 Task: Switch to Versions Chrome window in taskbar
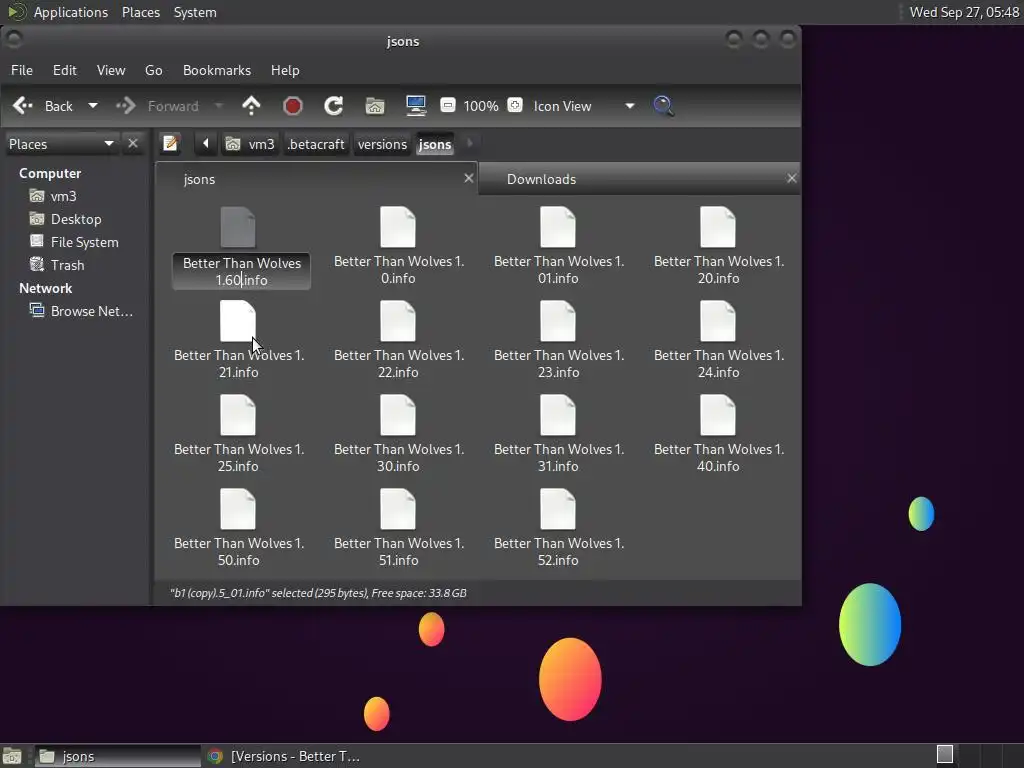[x=284, y=756]
